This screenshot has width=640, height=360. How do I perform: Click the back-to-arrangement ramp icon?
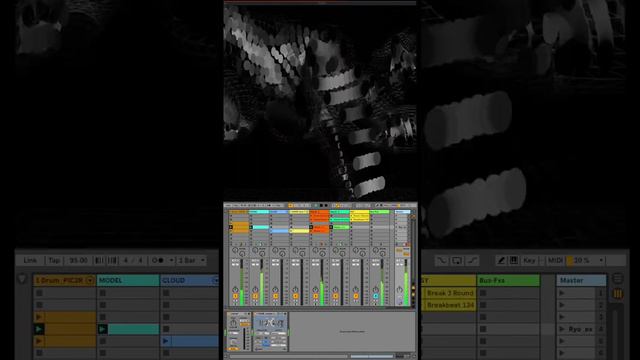tap(472, 260)
